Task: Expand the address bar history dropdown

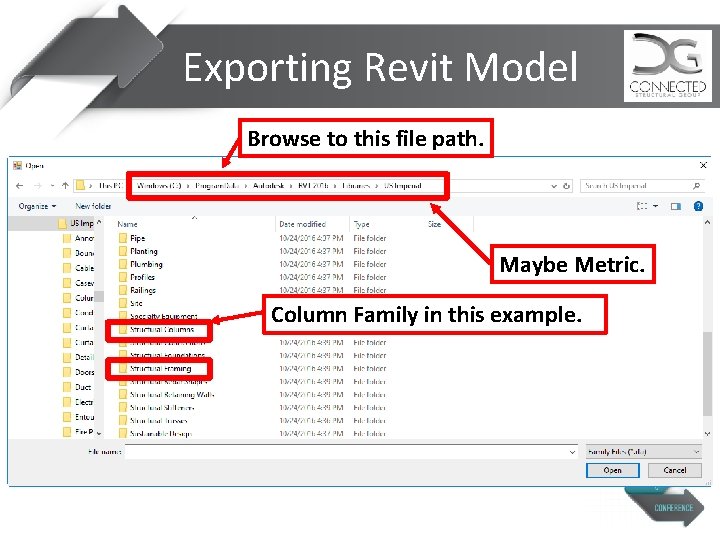Action: coord(554,186)
